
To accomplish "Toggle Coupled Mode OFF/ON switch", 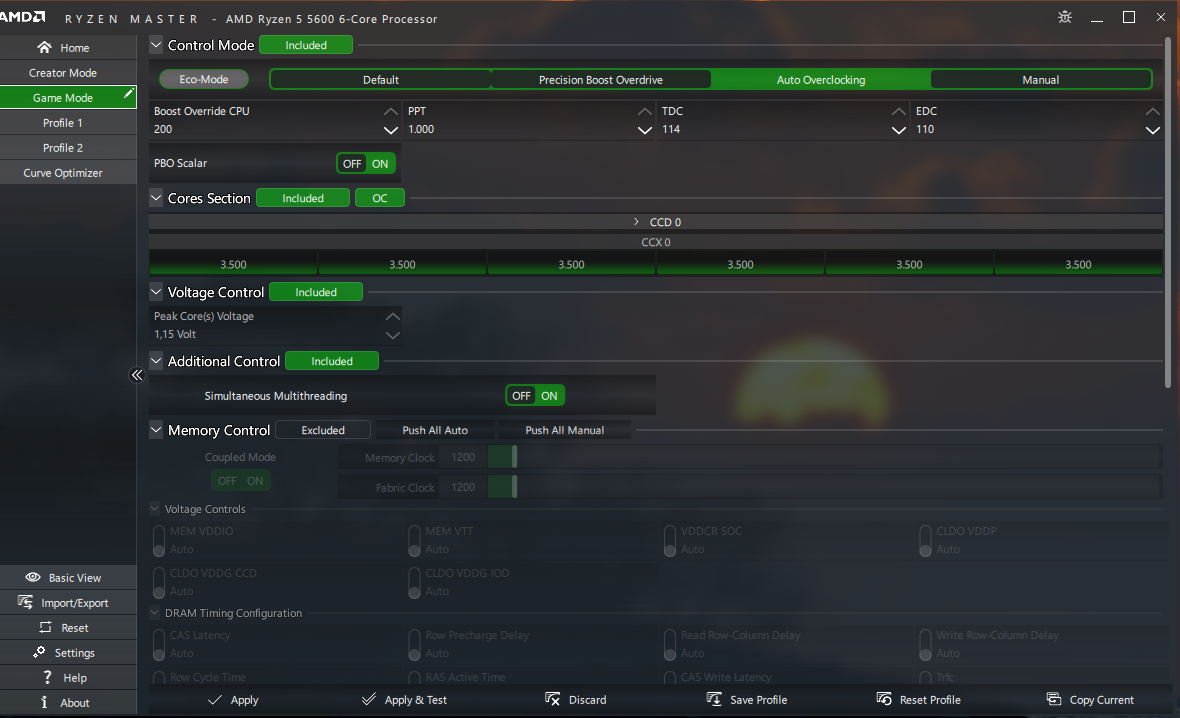I will 241,481.
